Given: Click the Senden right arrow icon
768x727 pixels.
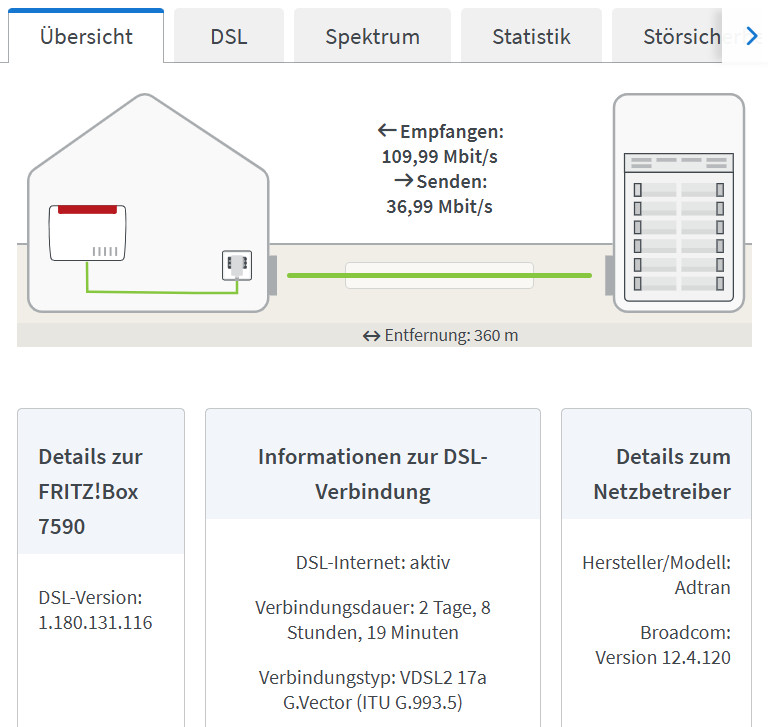Looking at the screenshot, I should 403,181.
